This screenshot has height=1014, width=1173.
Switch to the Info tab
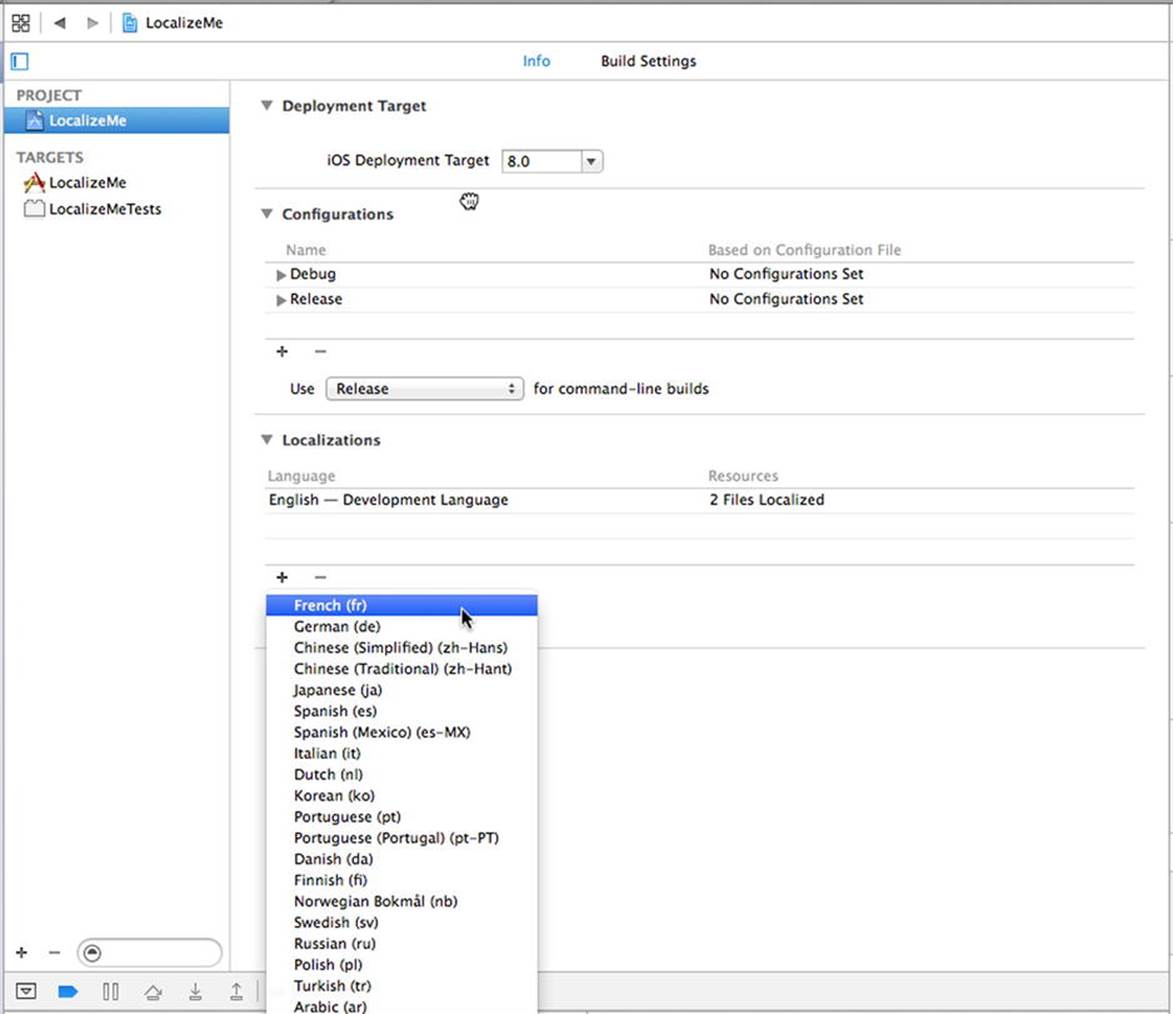point(536,61)
